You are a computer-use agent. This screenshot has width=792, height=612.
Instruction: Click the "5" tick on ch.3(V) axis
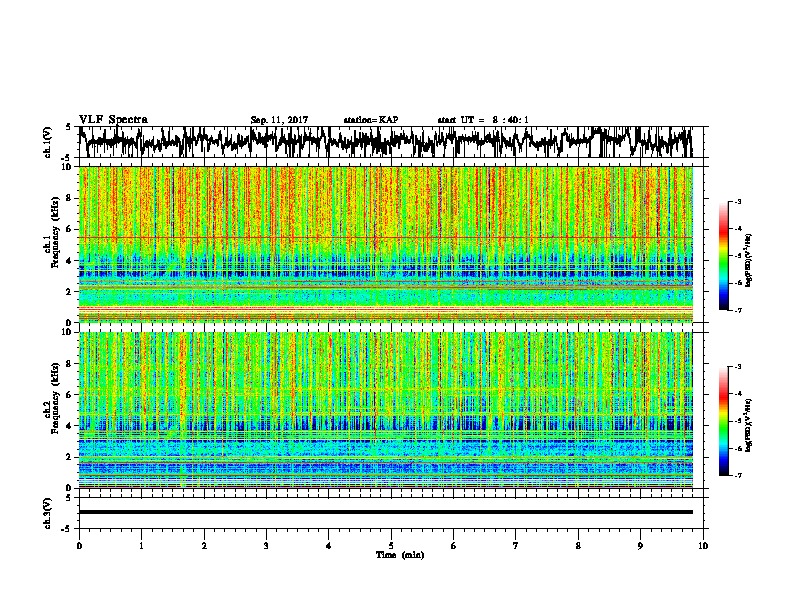(69, 498)
